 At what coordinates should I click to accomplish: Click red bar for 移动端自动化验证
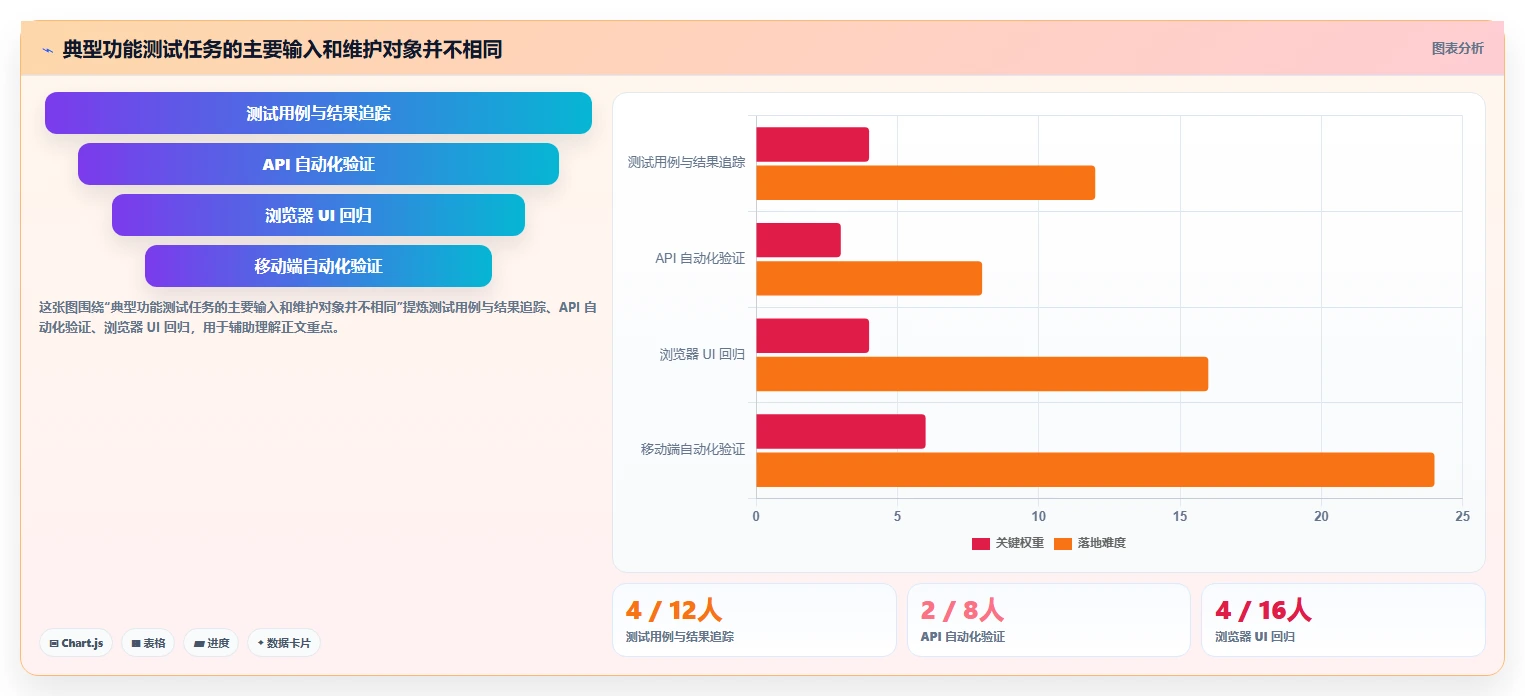tap(841, 431)
